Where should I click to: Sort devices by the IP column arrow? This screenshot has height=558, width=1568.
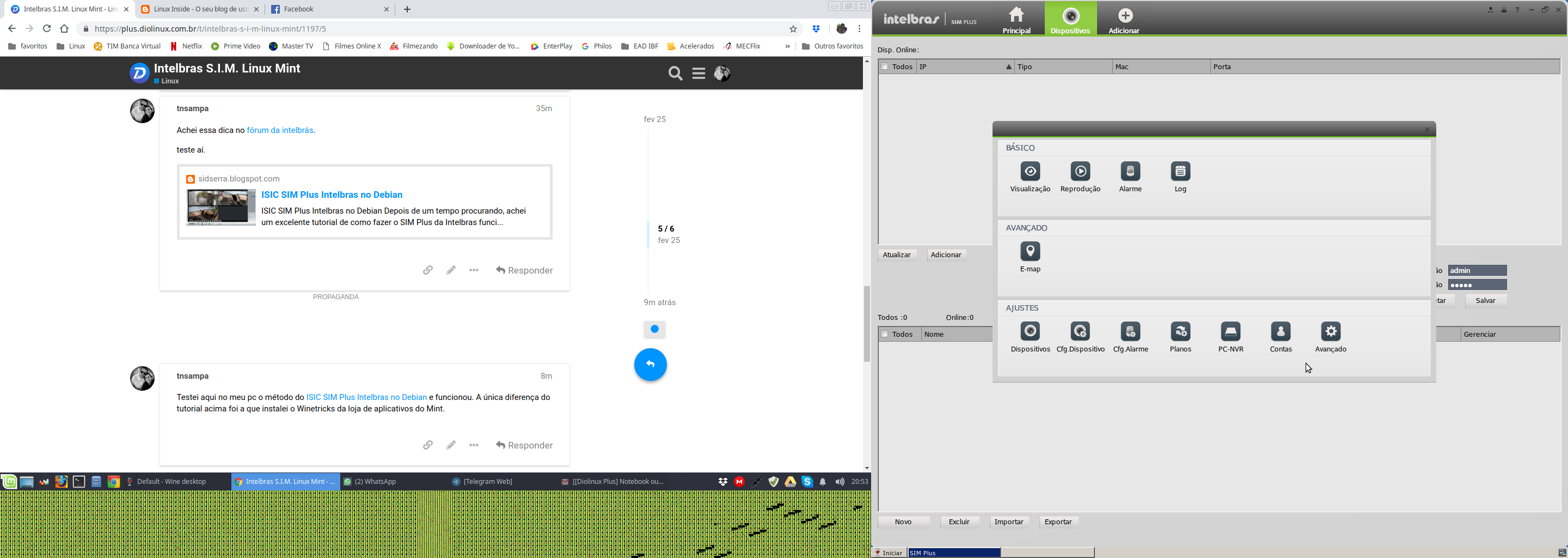1008,67
